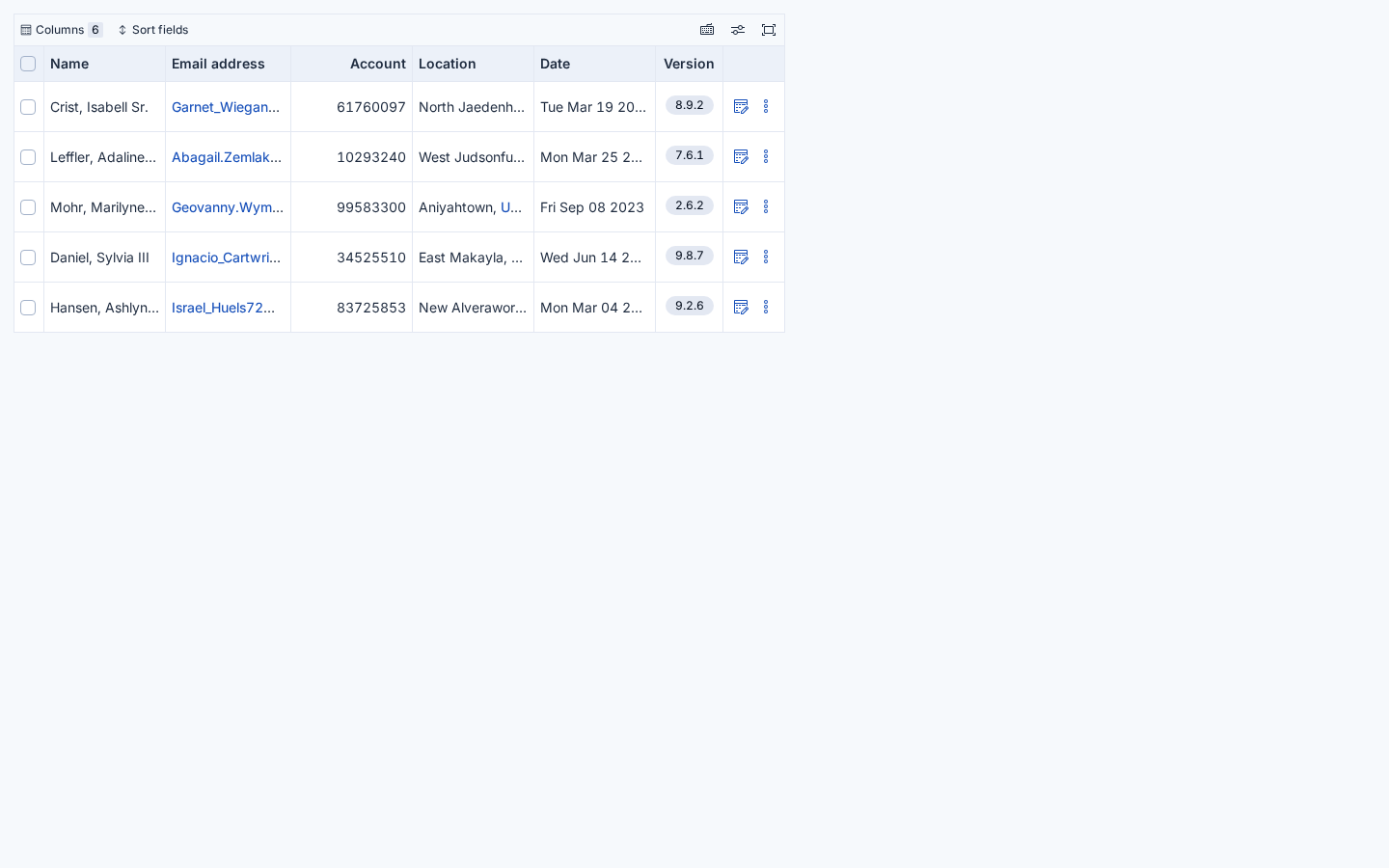This screenshot has height=868, width=1389.
Task: Click the link in Aniyahtown location cell
Action: [511, 207]
